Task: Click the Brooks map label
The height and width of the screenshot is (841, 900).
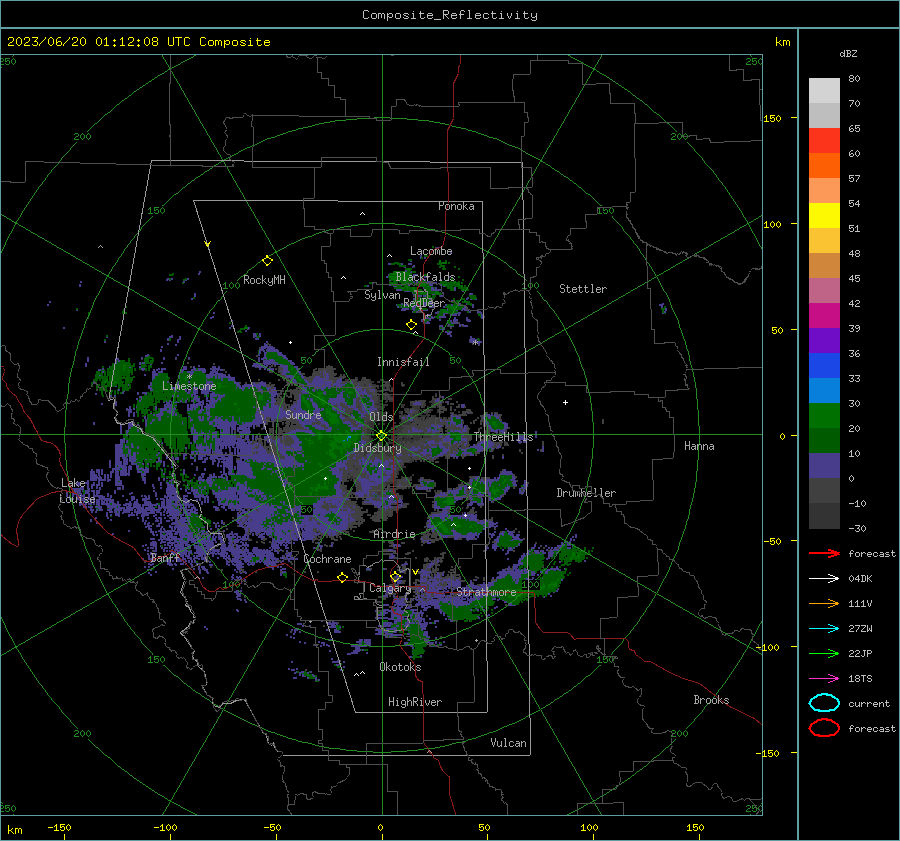Action: (711, 700)
